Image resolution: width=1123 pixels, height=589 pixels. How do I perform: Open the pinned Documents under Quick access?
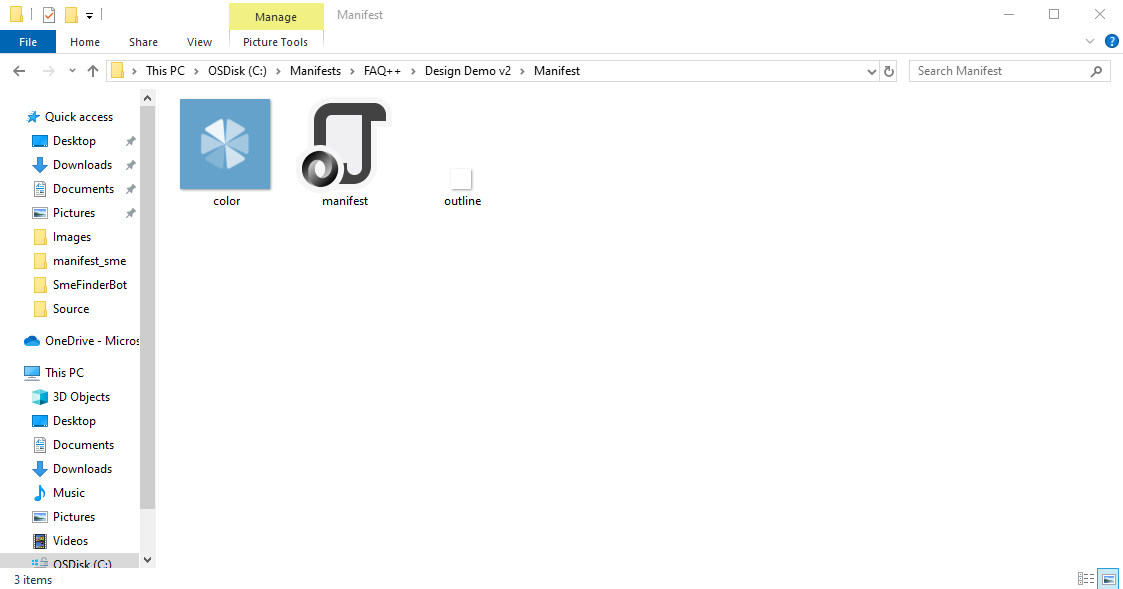click(83, 189)
